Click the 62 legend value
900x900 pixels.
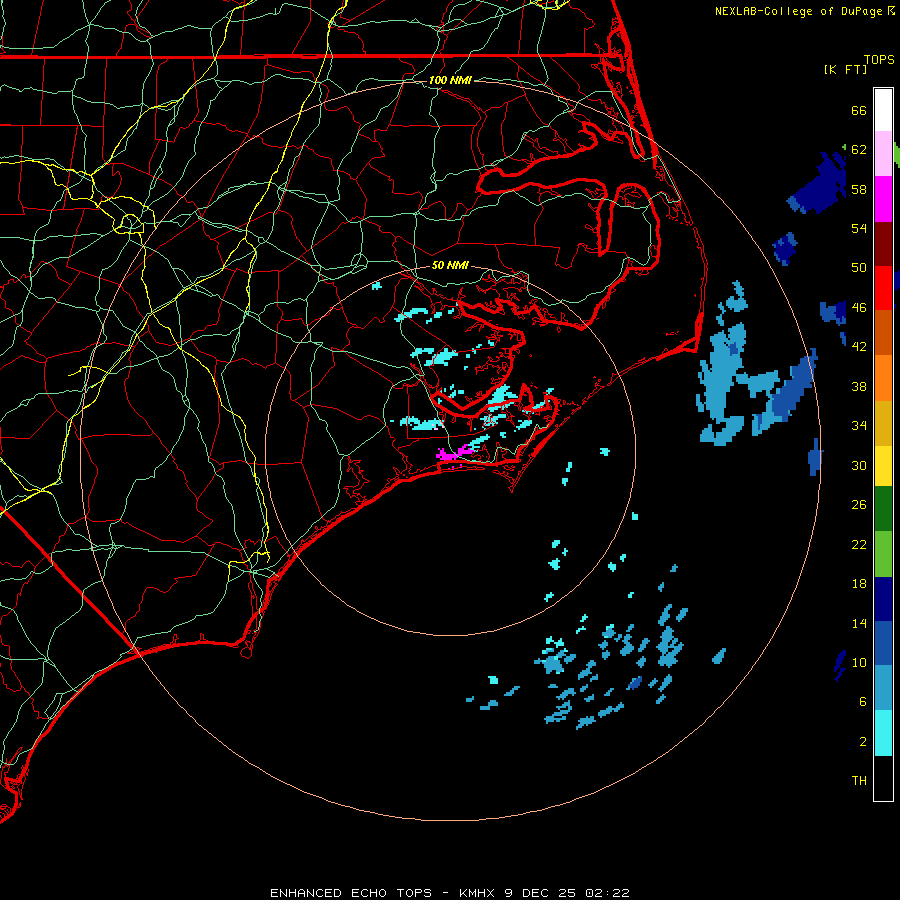859,150
